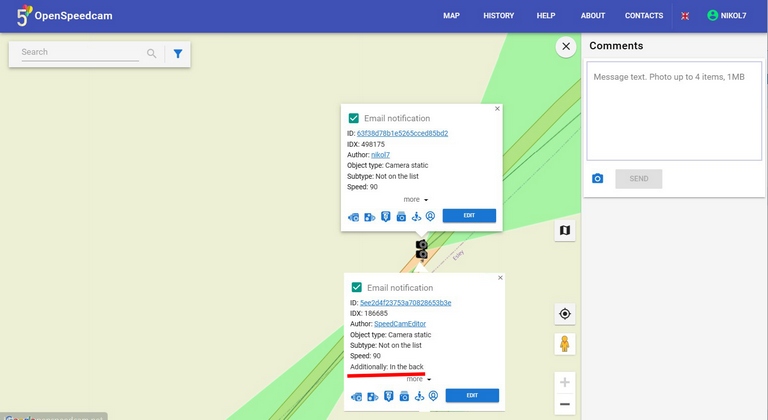This screenshot has width=768, height=420.
Task: Expand 'more' in the upper camera popup
Action: pos(415,199)
